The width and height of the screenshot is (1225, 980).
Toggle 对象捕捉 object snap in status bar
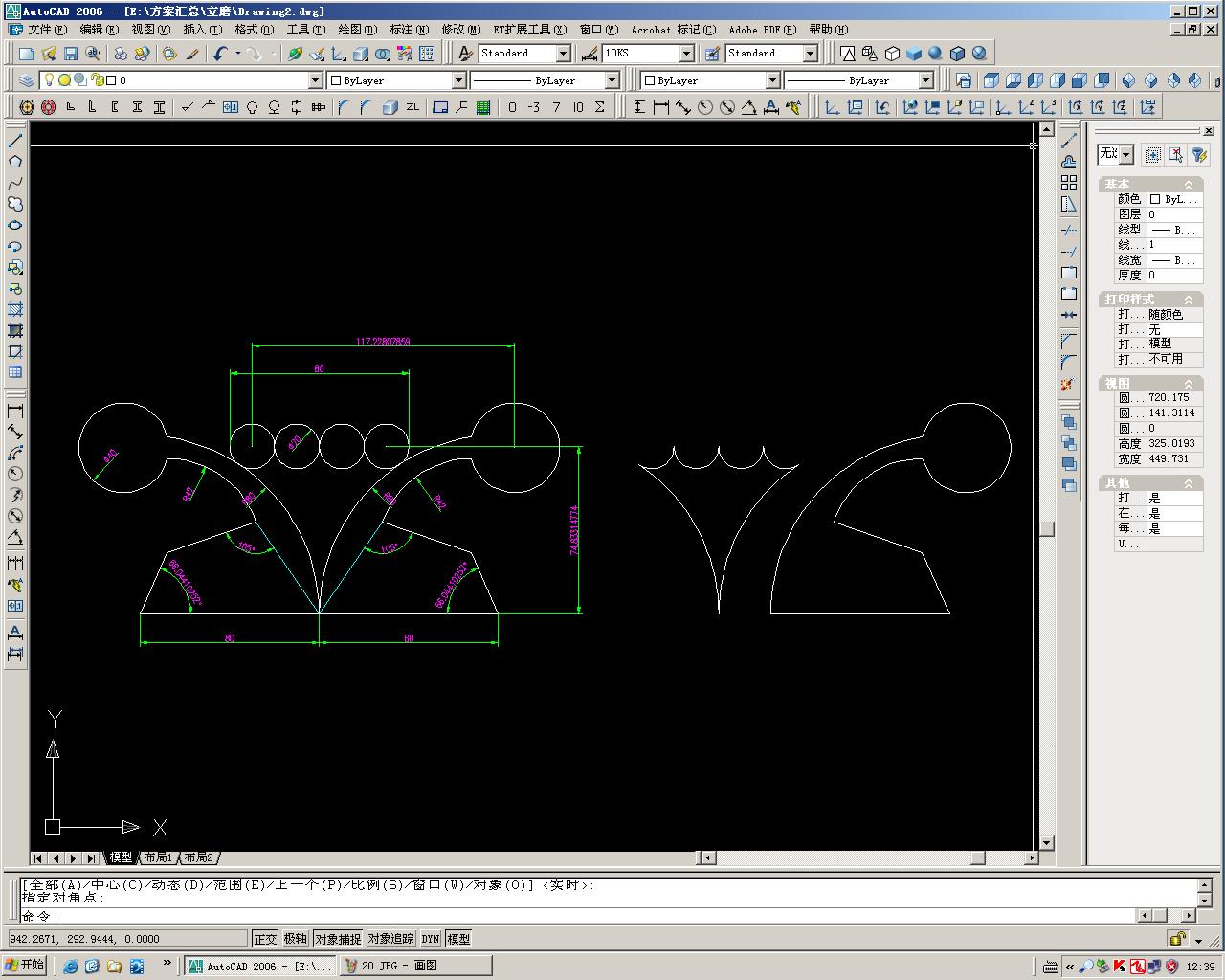(338, 939)
